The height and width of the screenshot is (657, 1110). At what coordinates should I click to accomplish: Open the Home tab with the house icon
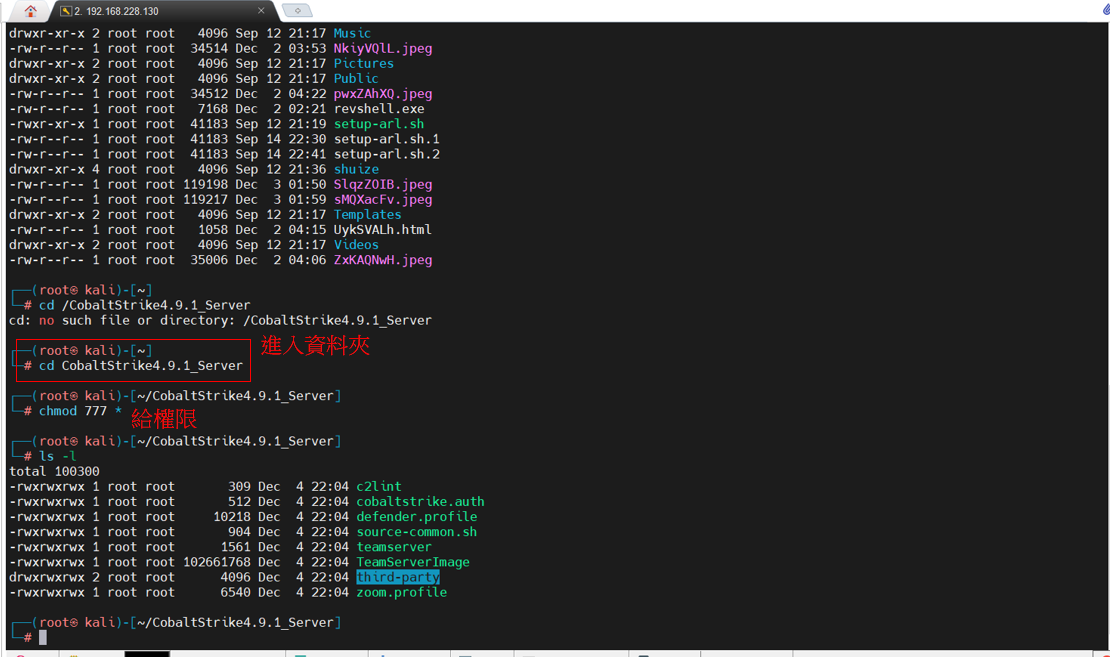pyautogui.click(x=30, y=11)
